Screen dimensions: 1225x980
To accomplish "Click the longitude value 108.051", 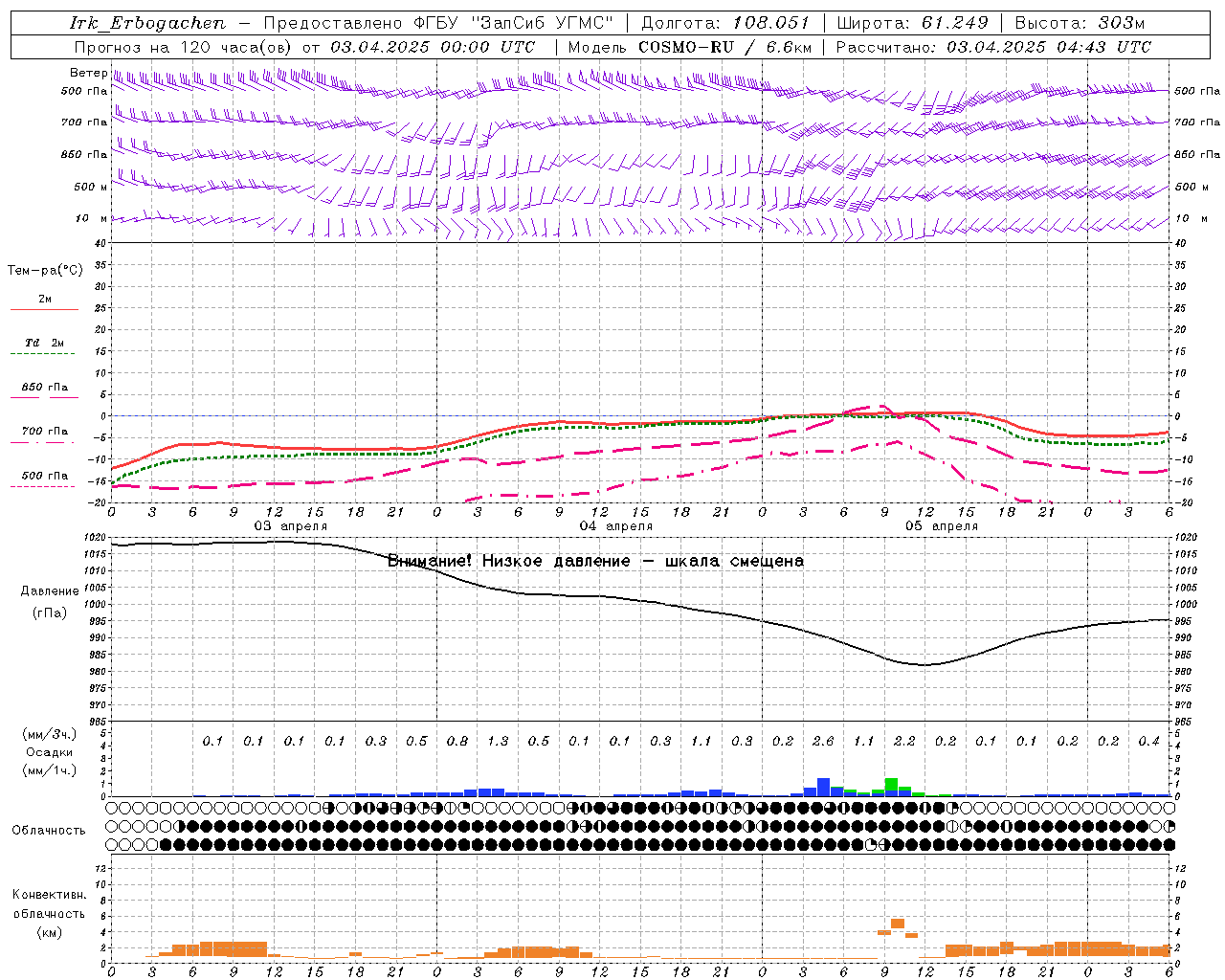I will click(x=771, y=23).
